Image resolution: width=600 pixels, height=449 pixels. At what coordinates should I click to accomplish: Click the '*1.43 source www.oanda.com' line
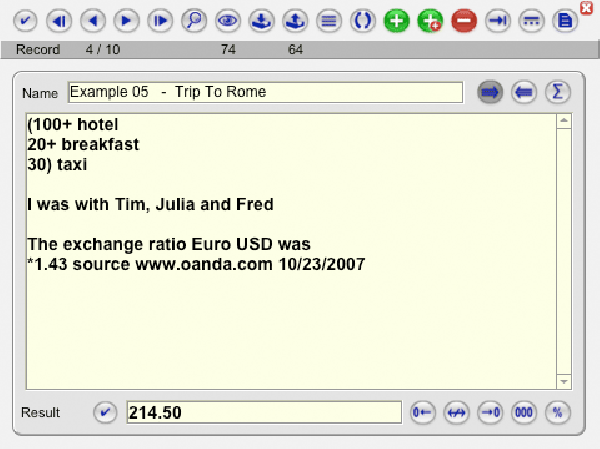click(x=196, y=265)
